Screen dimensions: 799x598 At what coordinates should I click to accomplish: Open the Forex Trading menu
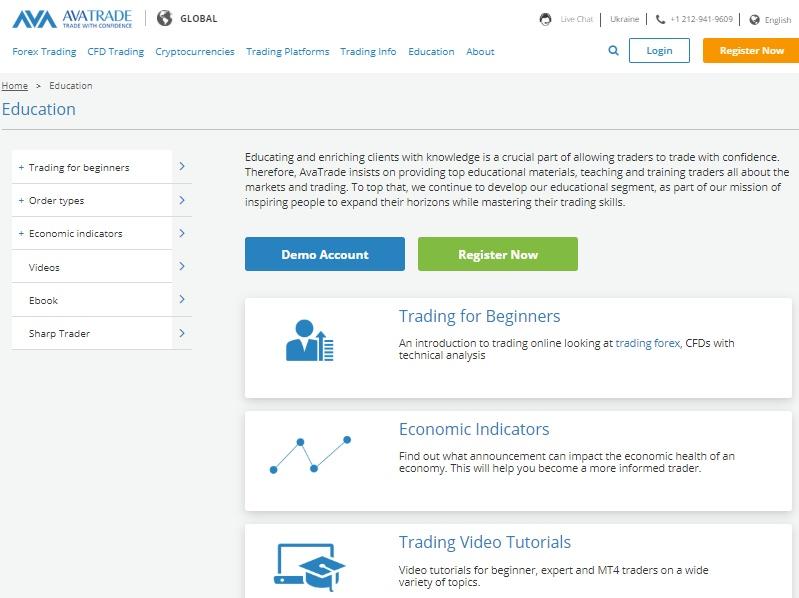tap(44, 52)
